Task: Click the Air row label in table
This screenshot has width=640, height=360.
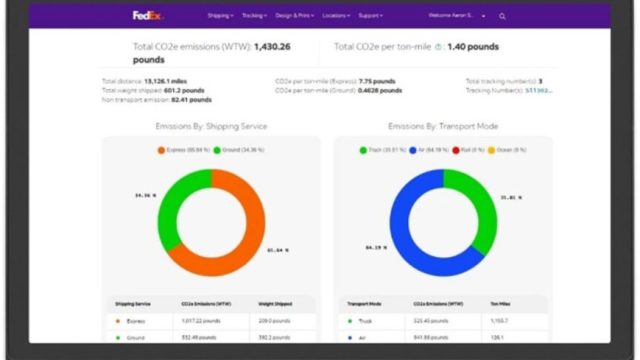Action: coord(362,338)
